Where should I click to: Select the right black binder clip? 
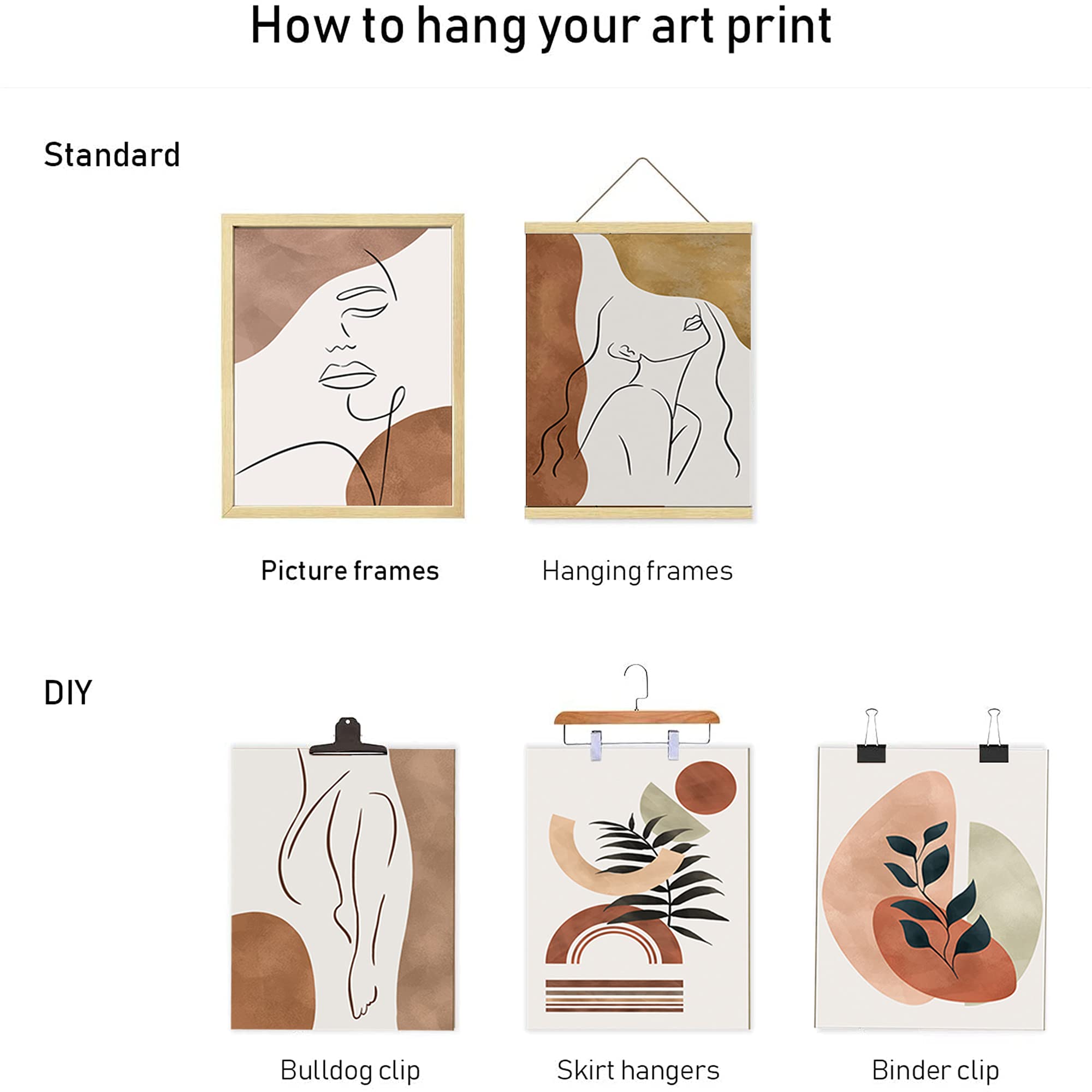tap(994, 735)
